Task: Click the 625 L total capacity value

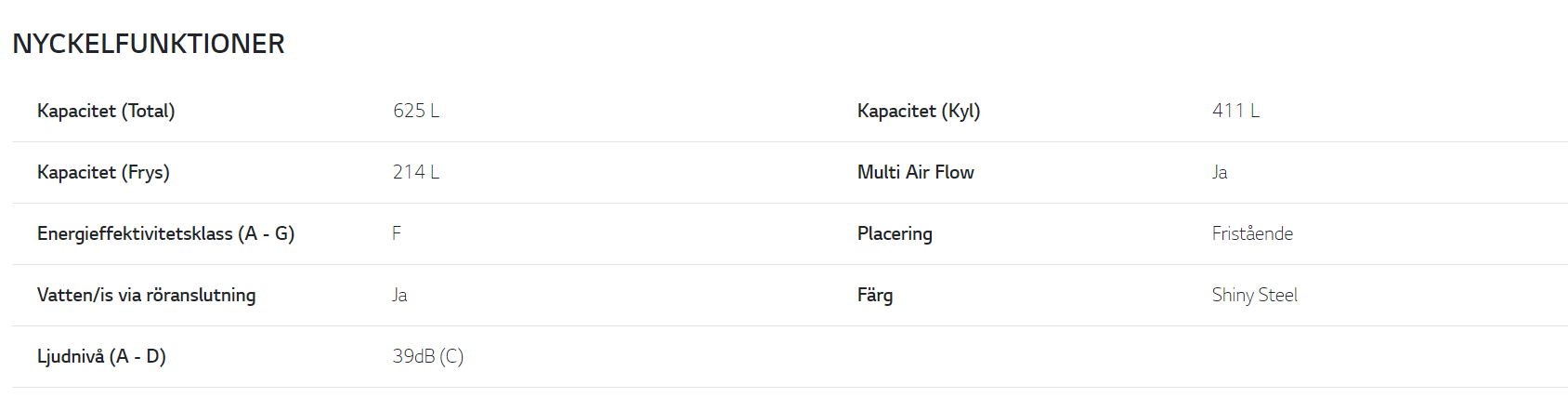Action: point(416,111)
